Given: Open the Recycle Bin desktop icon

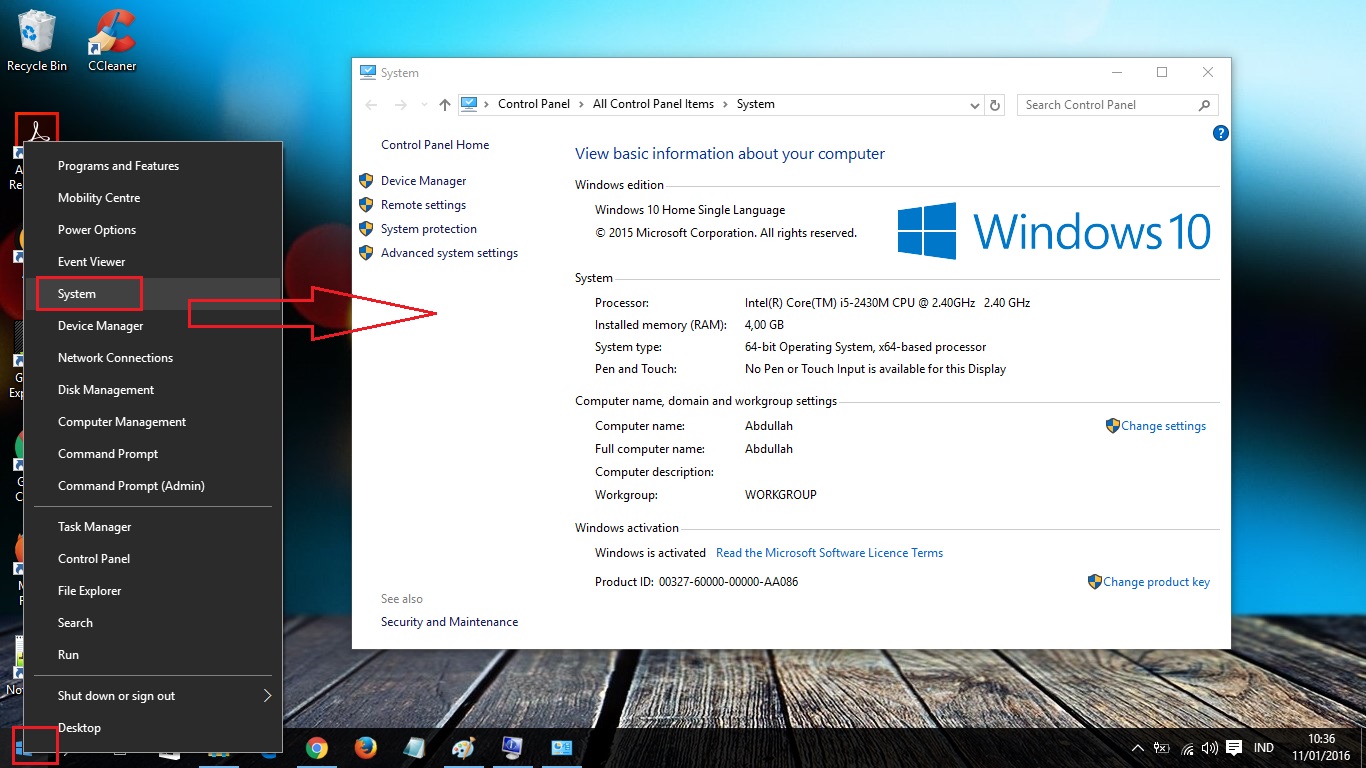Looking at the screenshot, I should click(x=37, y=40).
